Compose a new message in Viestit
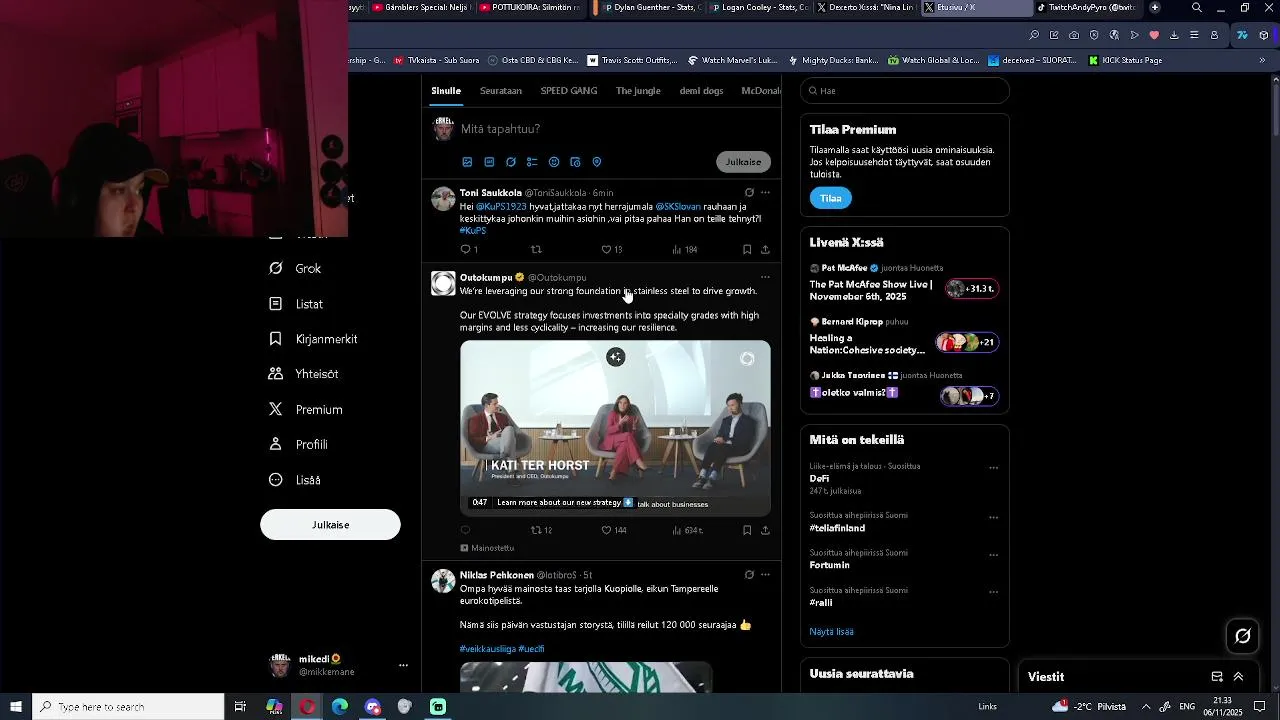1280x720 pixels. click(1217, 677)
